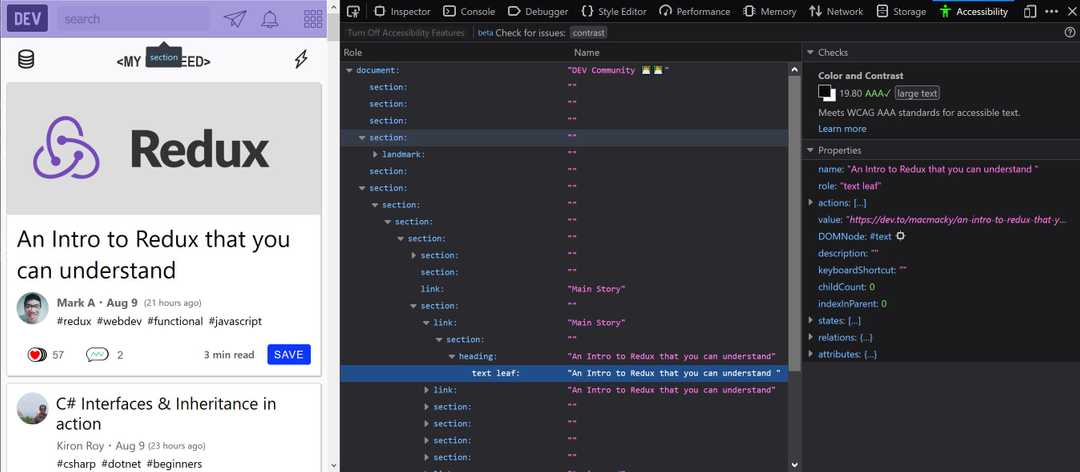Click the SAVE button on Redux article
The height and width of the screenshot is (472, 1080).
tap(289, 354)
